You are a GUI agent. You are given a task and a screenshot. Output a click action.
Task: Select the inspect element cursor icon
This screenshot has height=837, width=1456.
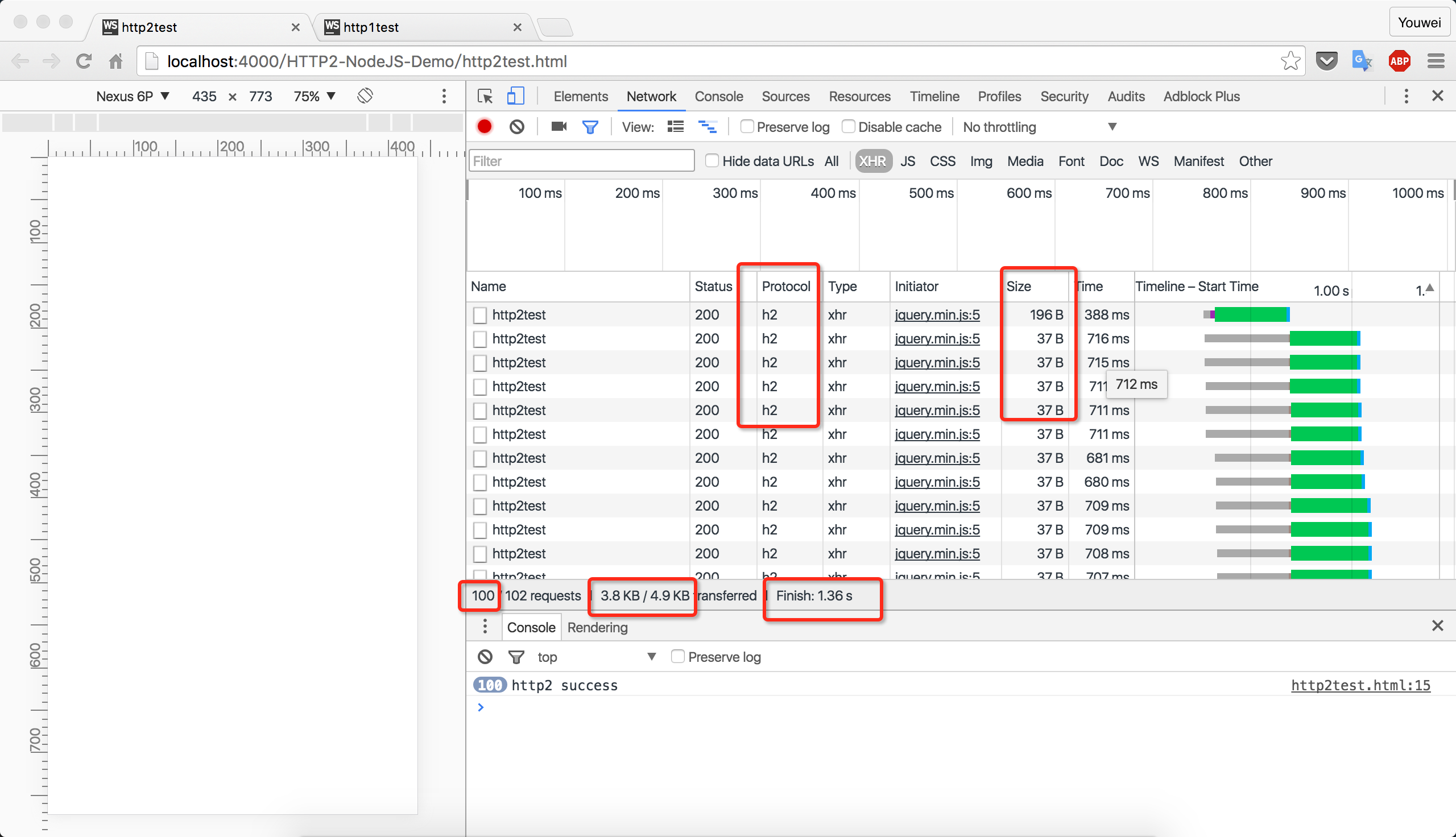tap(485, 97)
